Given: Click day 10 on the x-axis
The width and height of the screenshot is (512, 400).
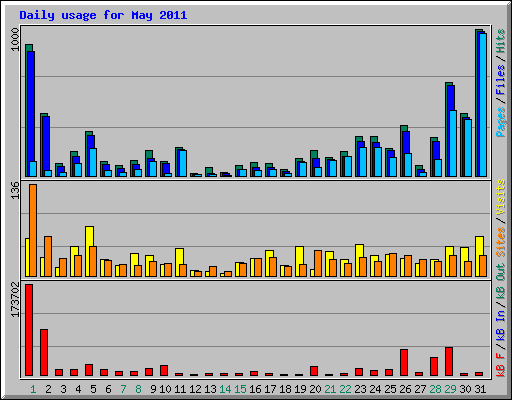Looking at the screenshot, I should click(x=165, y=389).
